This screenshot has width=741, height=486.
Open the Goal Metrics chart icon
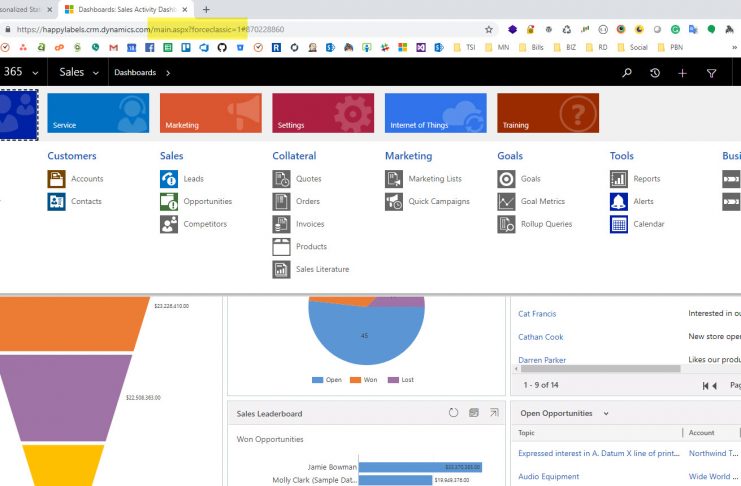pyautogui.click(x=506, y=202)
